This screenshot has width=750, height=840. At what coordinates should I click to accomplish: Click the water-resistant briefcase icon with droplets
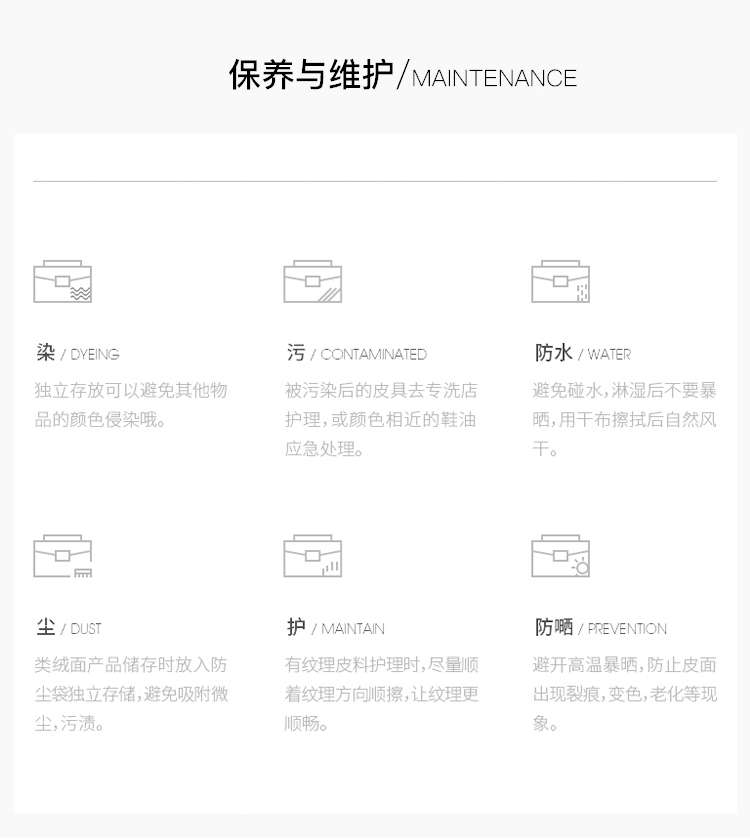click(x=560, y=282)
